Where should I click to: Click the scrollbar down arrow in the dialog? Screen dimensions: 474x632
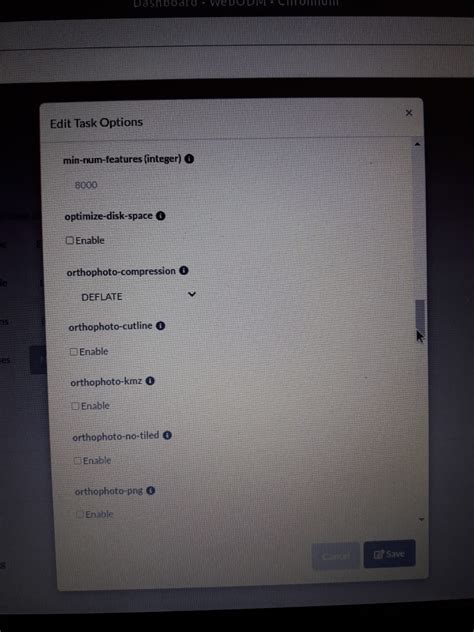[421, 520]
